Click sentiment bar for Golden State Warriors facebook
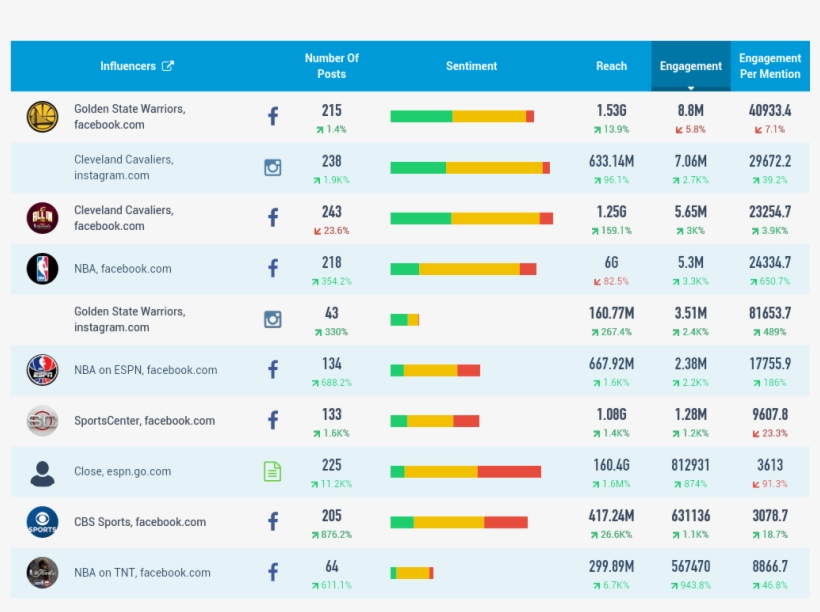Viewport: 820px width, 612px height. point(462,116)
